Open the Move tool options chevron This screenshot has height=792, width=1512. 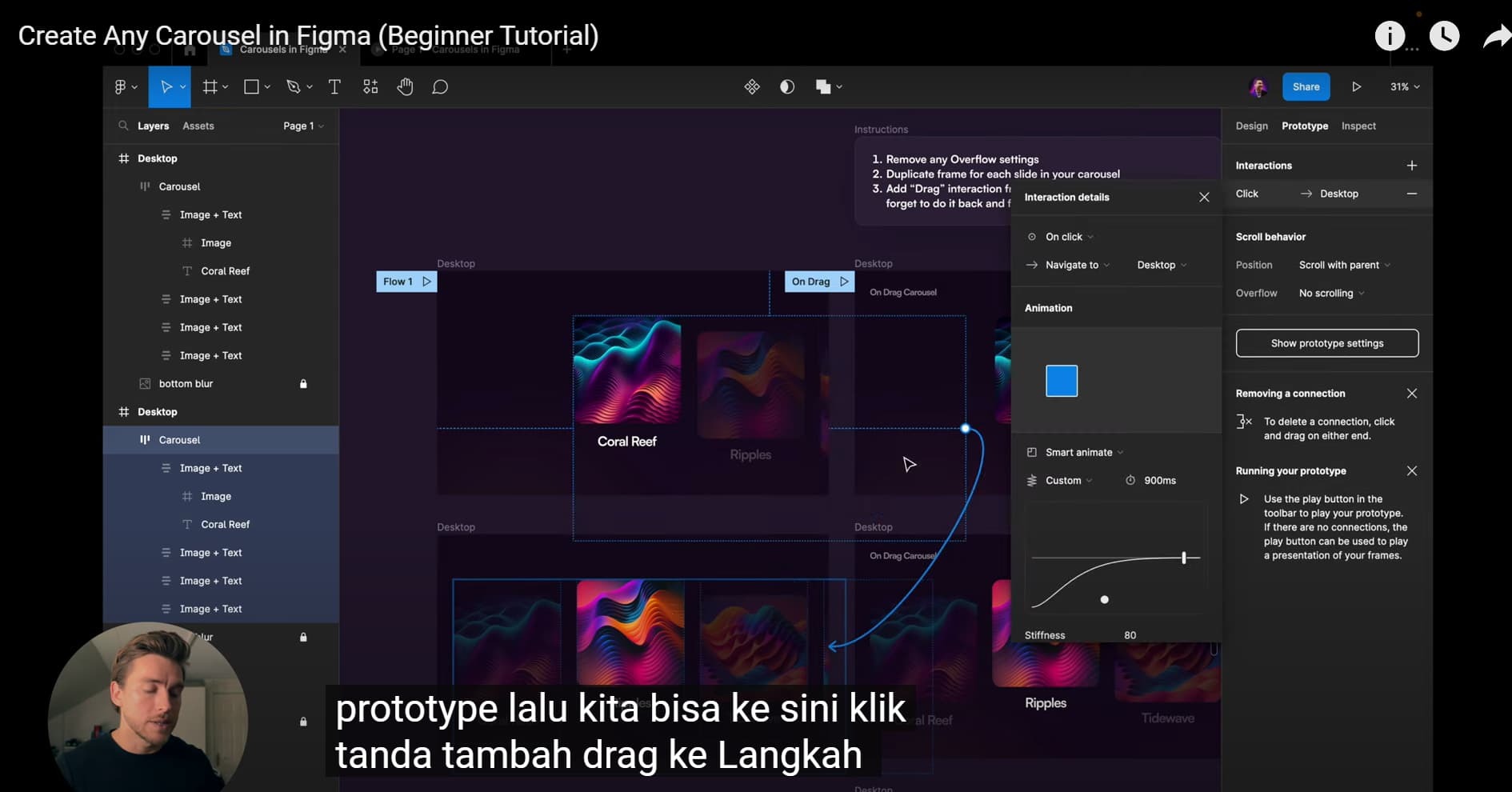183,86
